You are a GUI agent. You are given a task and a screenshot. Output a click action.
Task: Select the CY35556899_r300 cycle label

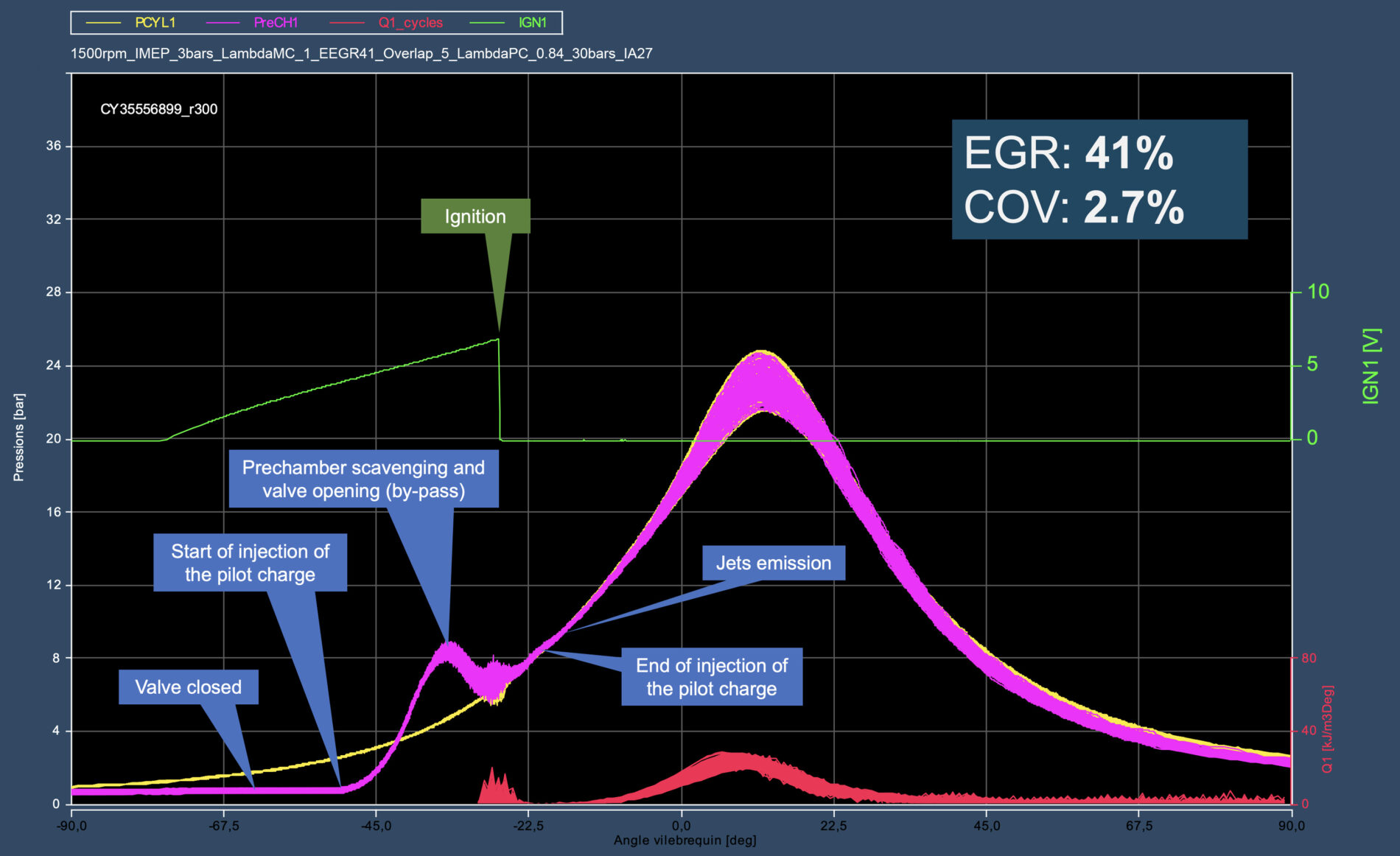coord(158,110)
